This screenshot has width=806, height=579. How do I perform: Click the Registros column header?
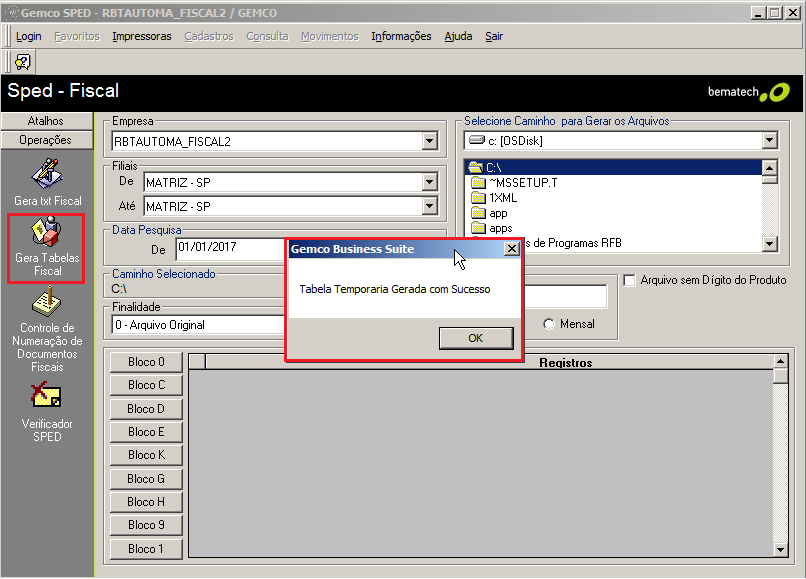pos(565,363)
